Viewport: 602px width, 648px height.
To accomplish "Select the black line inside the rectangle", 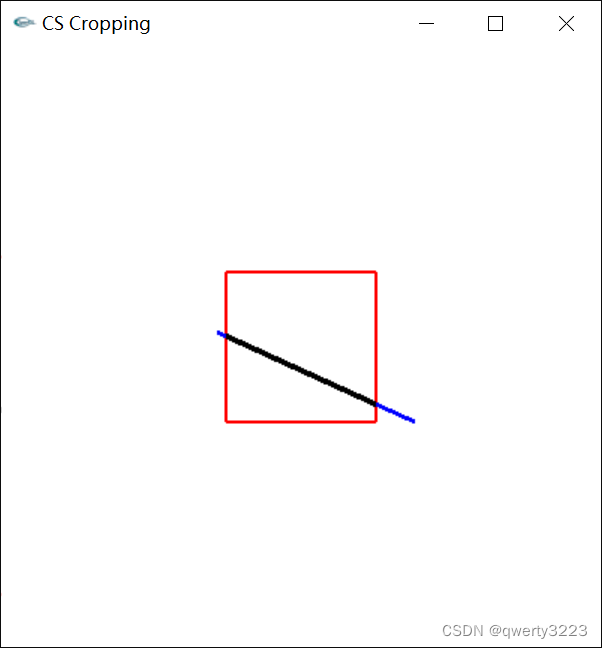I will [301, 370].
